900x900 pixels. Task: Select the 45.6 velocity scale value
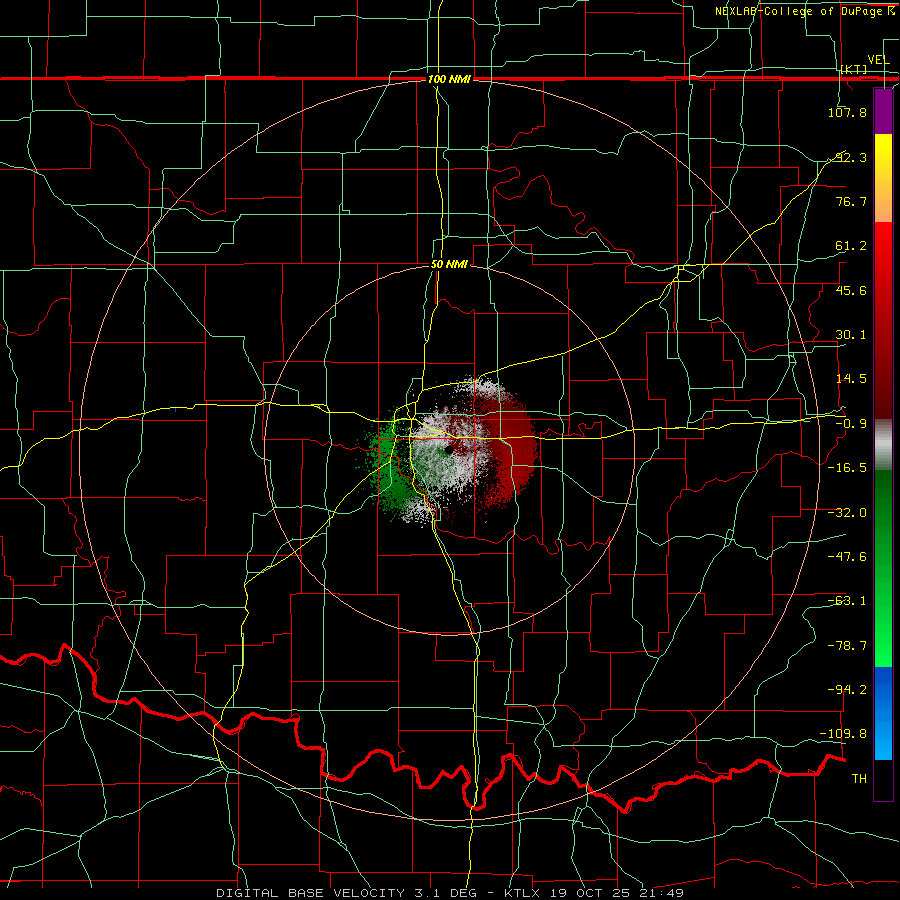click(x=851, y=290)
